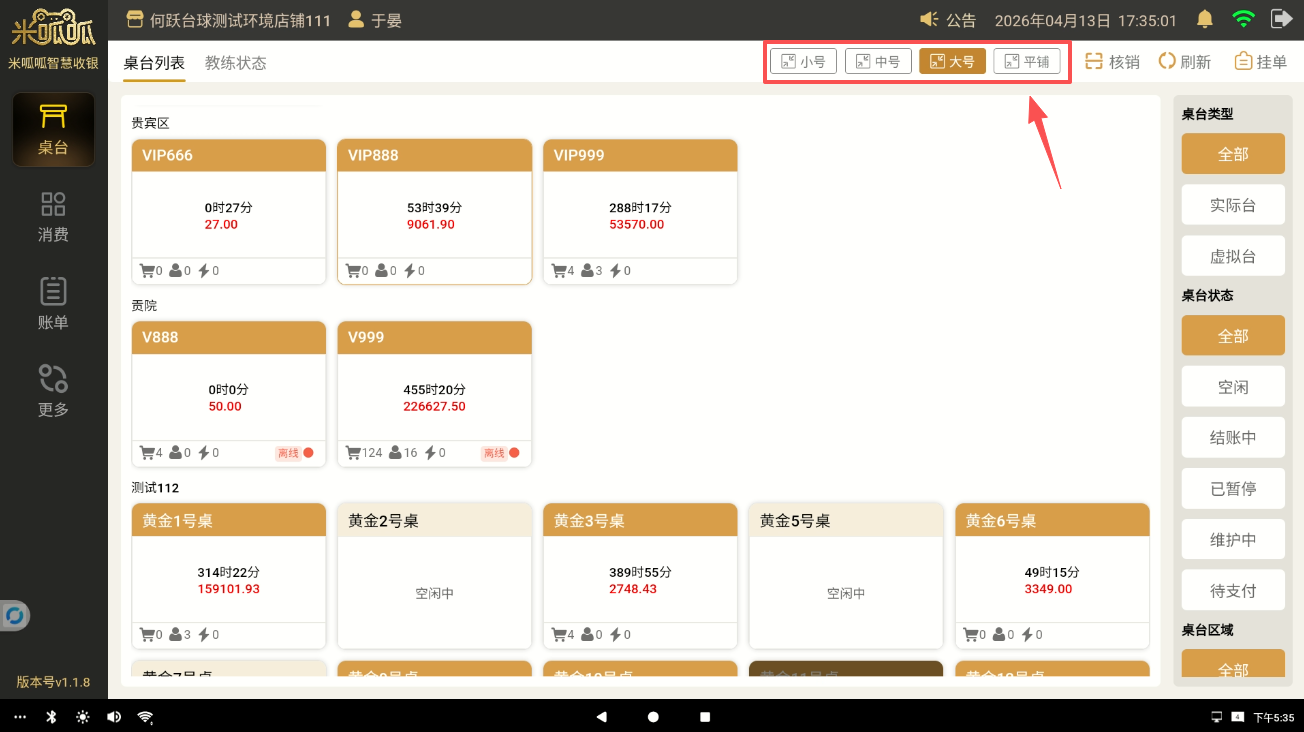Click the notification bell icon
This screenshot has width=1304, height=732.
[x=1205, y=19]
